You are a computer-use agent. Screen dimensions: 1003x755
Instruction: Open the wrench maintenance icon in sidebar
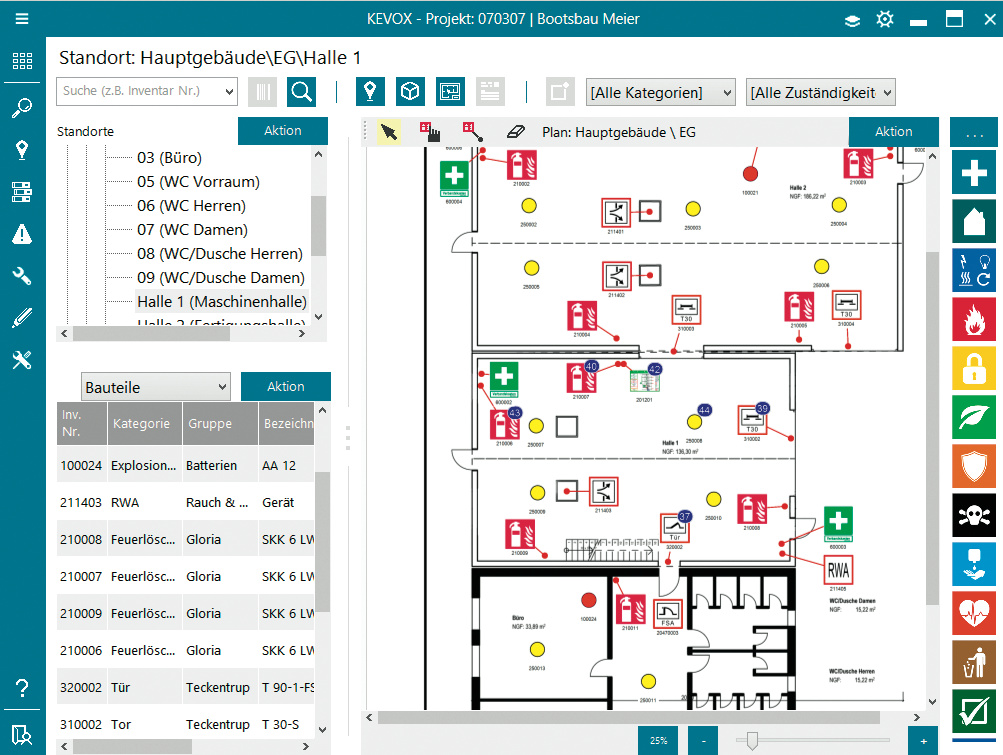[22, 276]
